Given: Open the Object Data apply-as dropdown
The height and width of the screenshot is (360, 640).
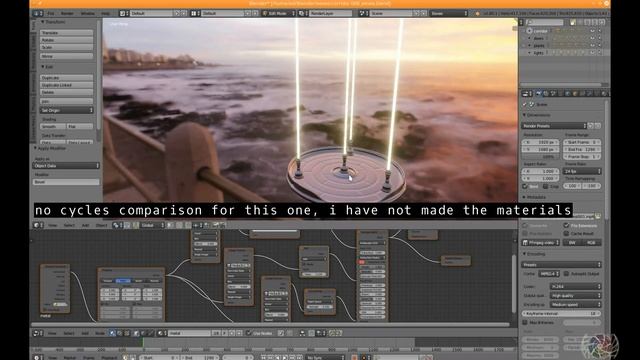Looking at the screenshot, I should point(66,166).
